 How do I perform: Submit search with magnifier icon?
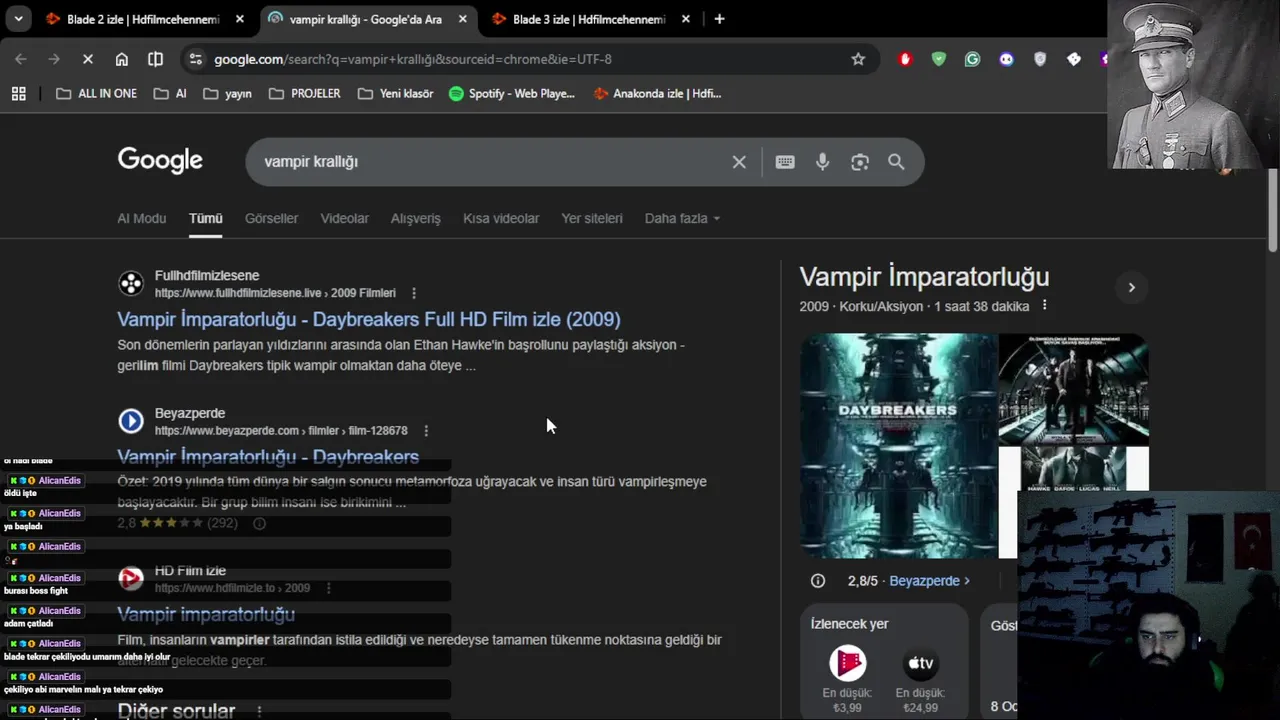896,162
